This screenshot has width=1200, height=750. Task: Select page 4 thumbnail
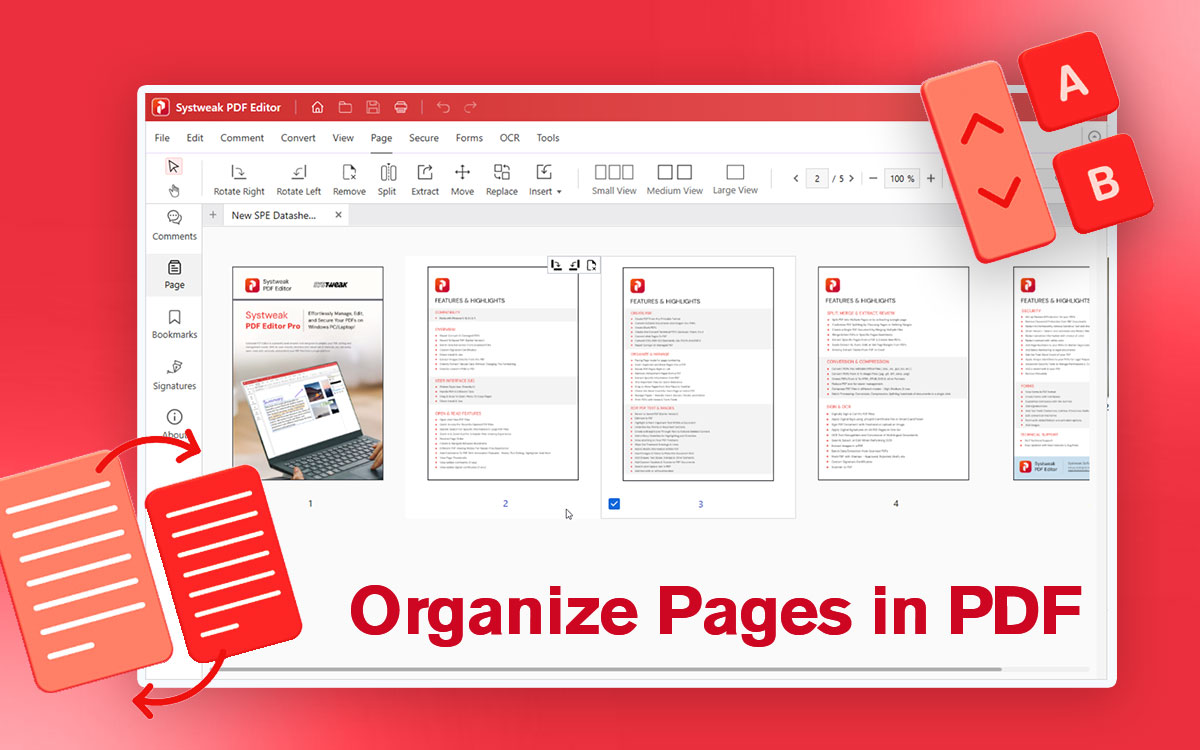(894, 373)
